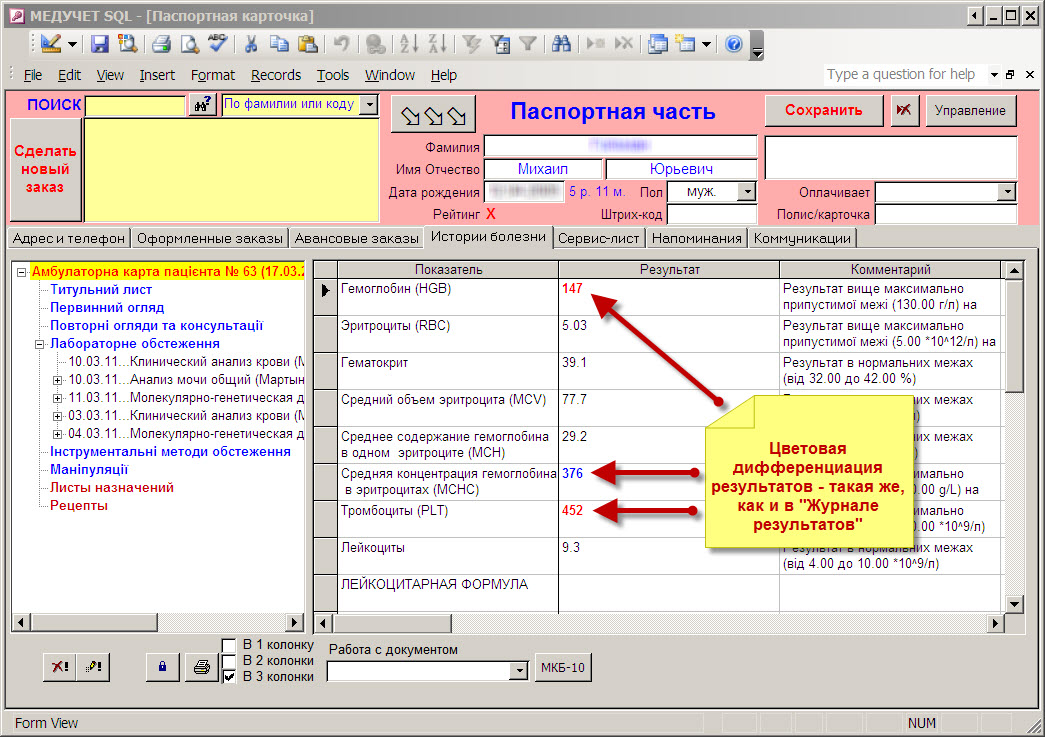Open Find with the toolbar binoculars icon
Image resolution: width=1045 pixels, height=737 pixels.
pos(561,44)
